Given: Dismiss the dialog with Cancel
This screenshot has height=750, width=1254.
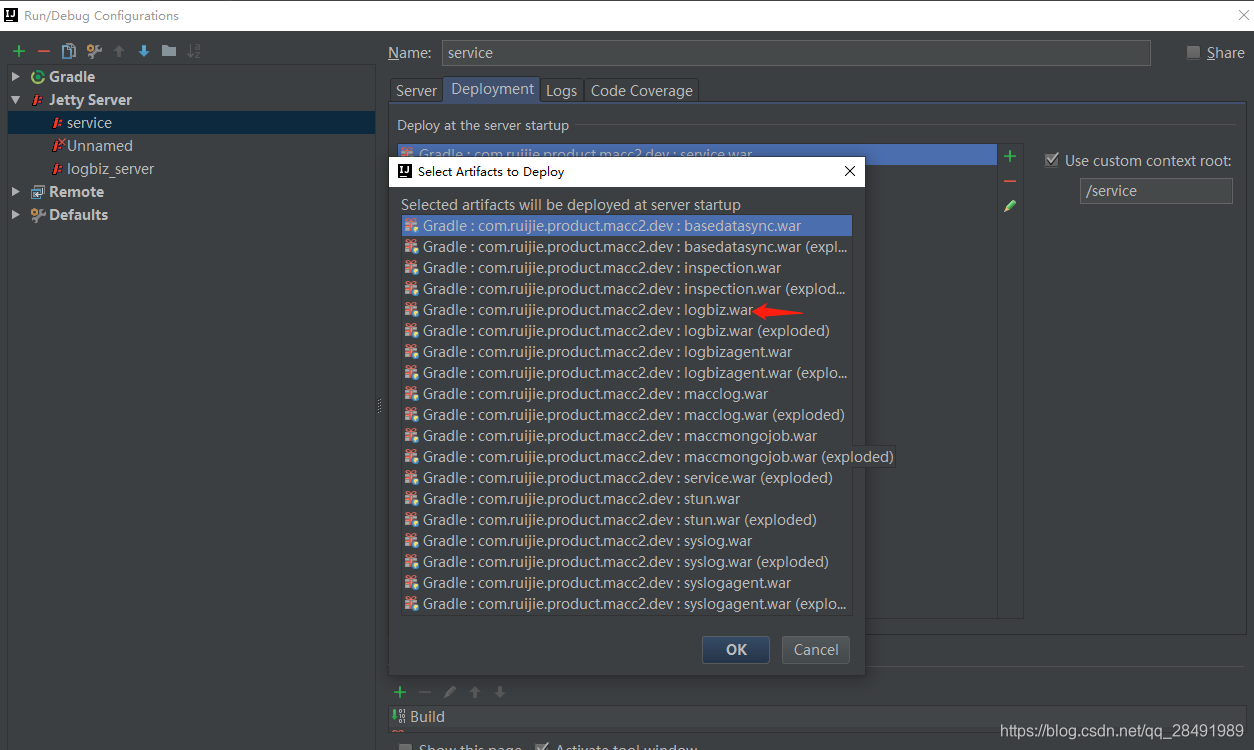Looking at the screenshot, I should [815, 649].
